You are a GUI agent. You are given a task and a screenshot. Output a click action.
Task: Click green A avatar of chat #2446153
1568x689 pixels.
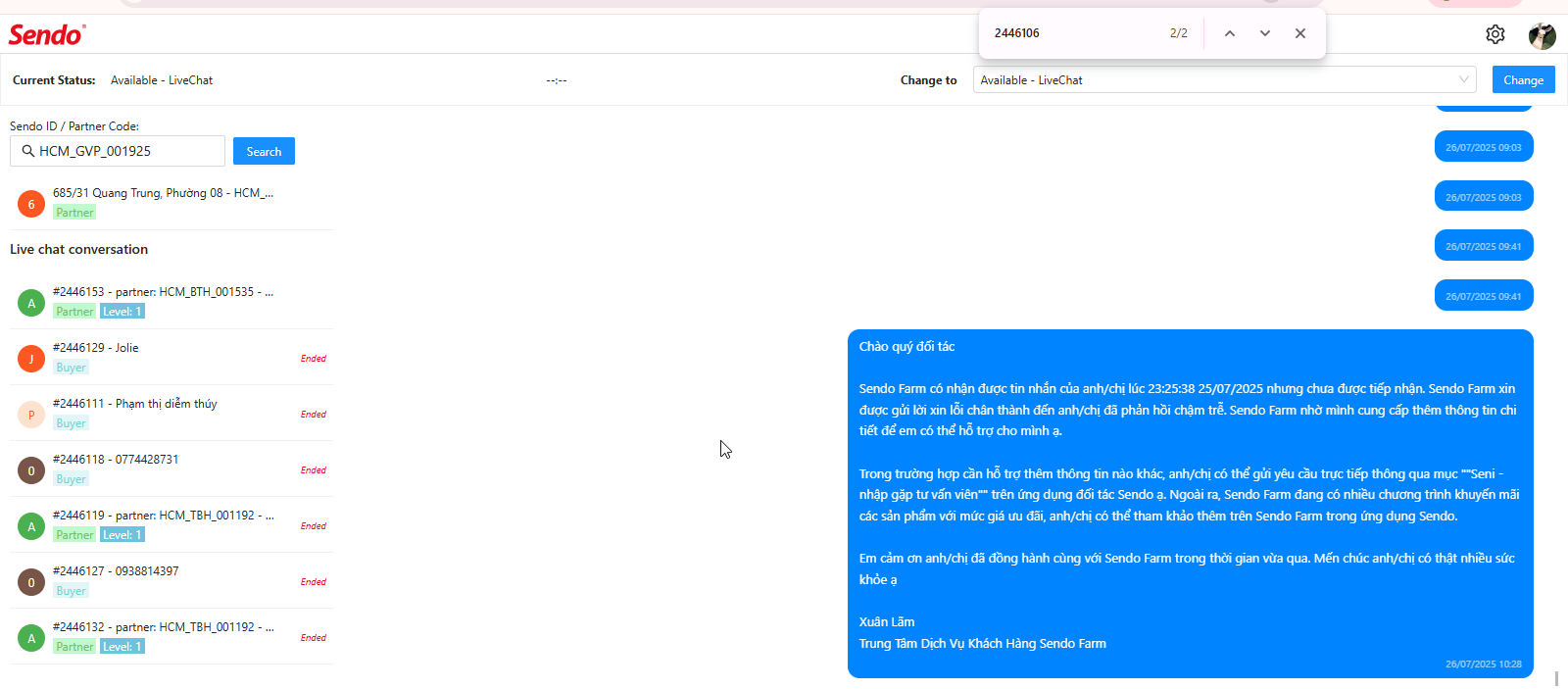pos(31,303)
